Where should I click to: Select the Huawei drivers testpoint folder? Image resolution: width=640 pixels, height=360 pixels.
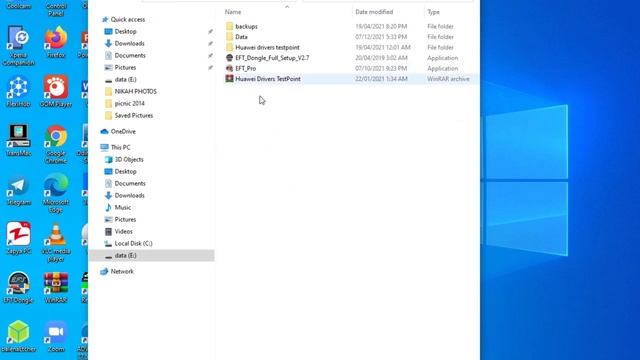tap(267, 47)
